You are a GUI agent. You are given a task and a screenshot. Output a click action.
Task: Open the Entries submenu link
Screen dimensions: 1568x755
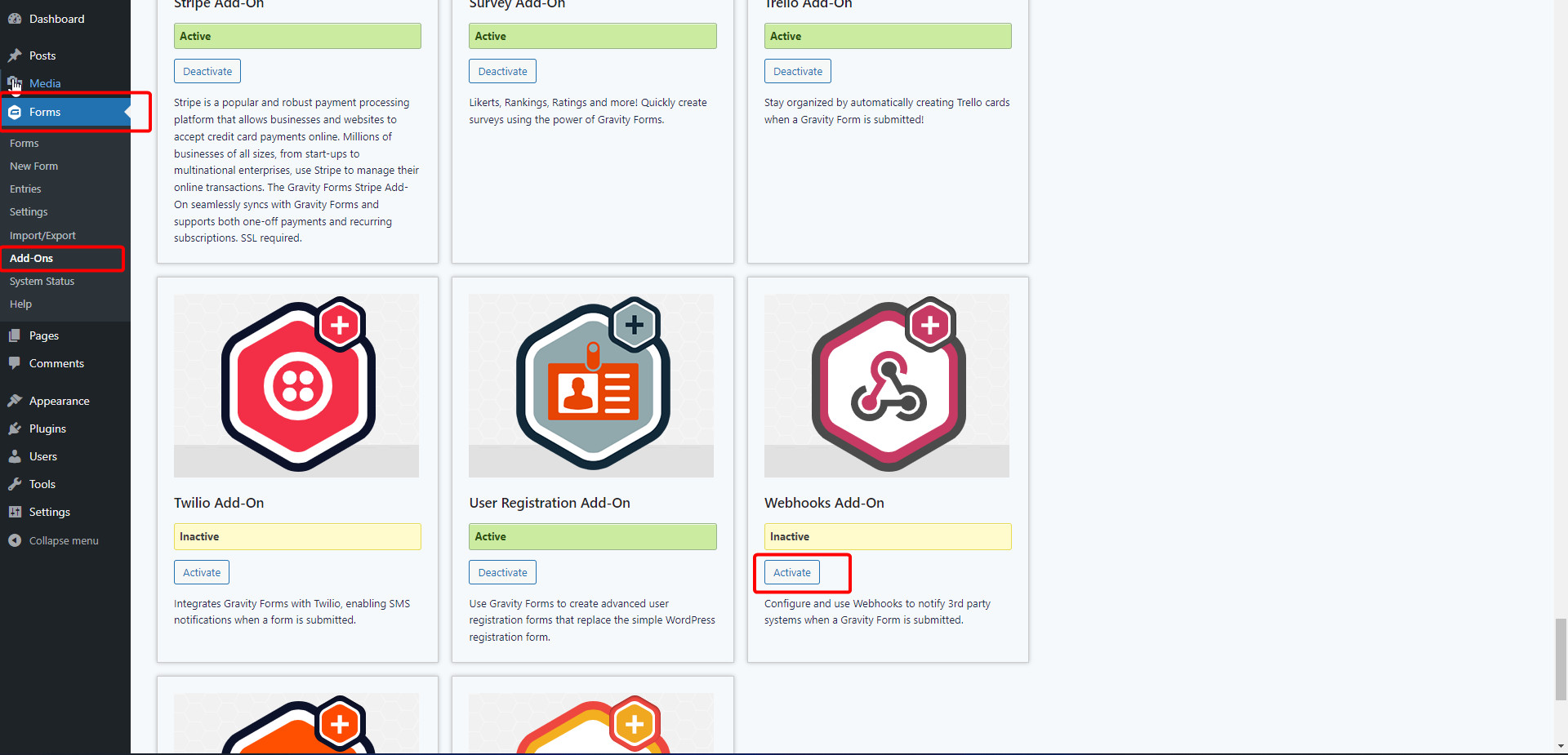pos(25,189)
